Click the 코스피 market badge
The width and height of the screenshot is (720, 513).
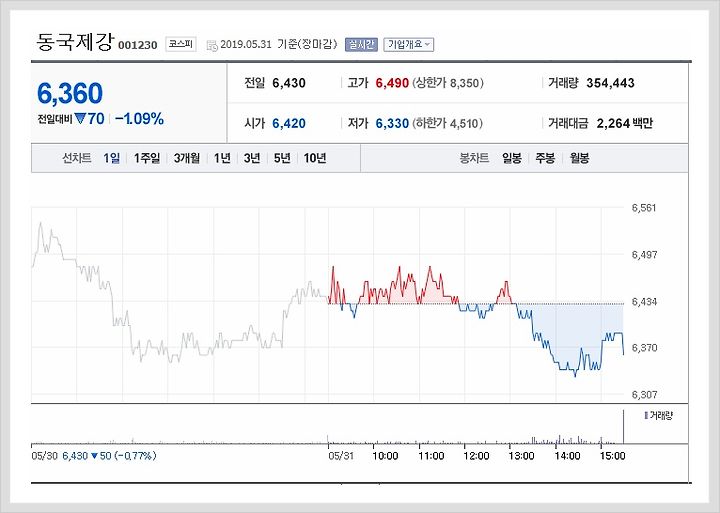click(181, 45)
